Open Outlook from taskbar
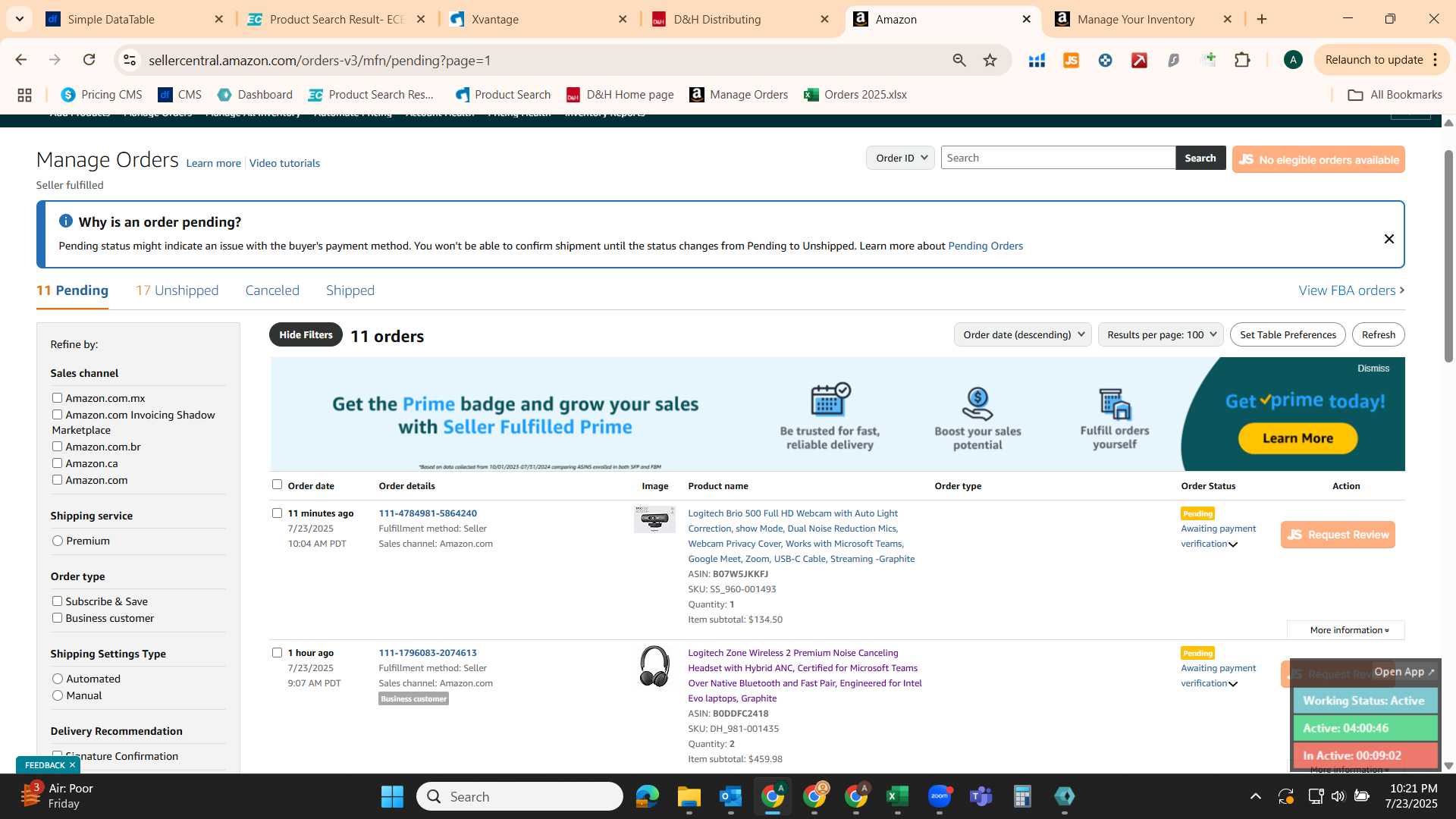1456x819 pixels. (730, 796)
